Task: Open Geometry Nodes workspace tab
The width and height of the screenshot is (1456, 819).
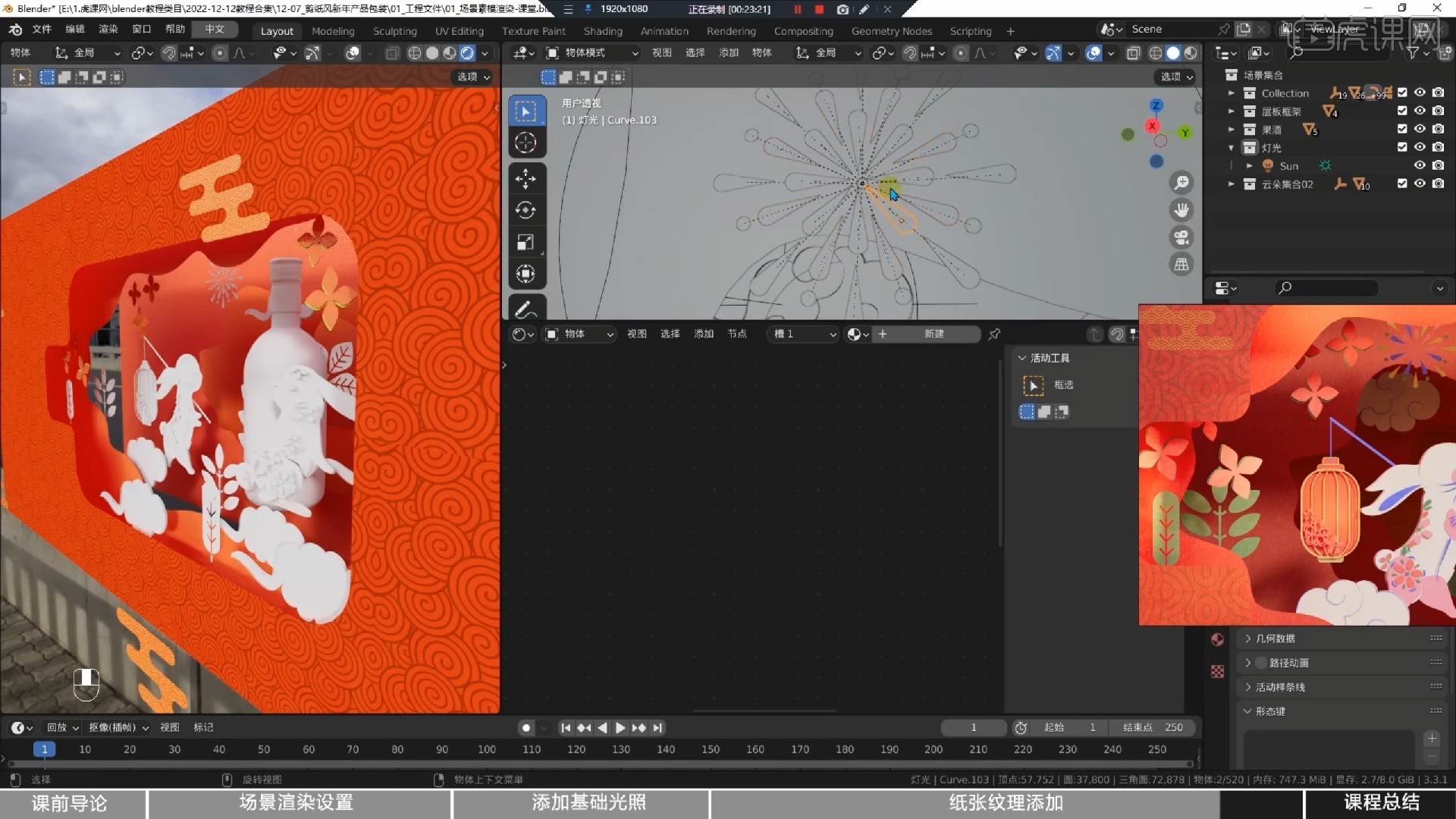Action: 891,31
